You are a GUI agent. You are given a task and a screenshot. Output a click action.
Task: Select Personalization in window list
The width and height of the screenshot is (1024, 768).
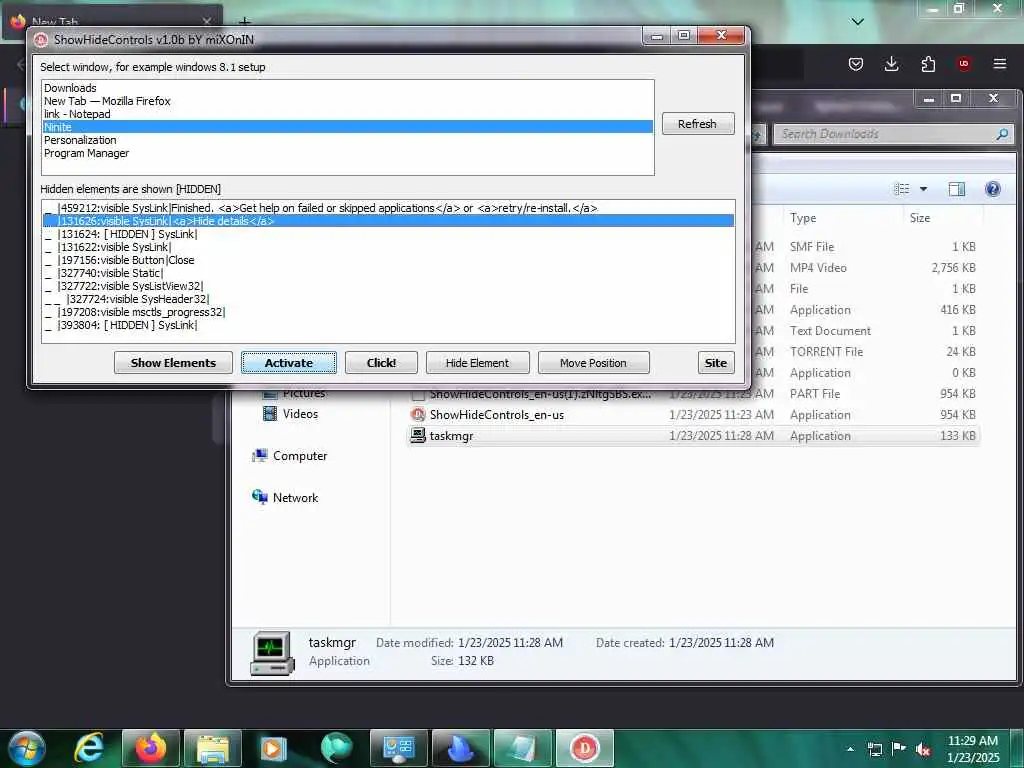tap(347, 140)
